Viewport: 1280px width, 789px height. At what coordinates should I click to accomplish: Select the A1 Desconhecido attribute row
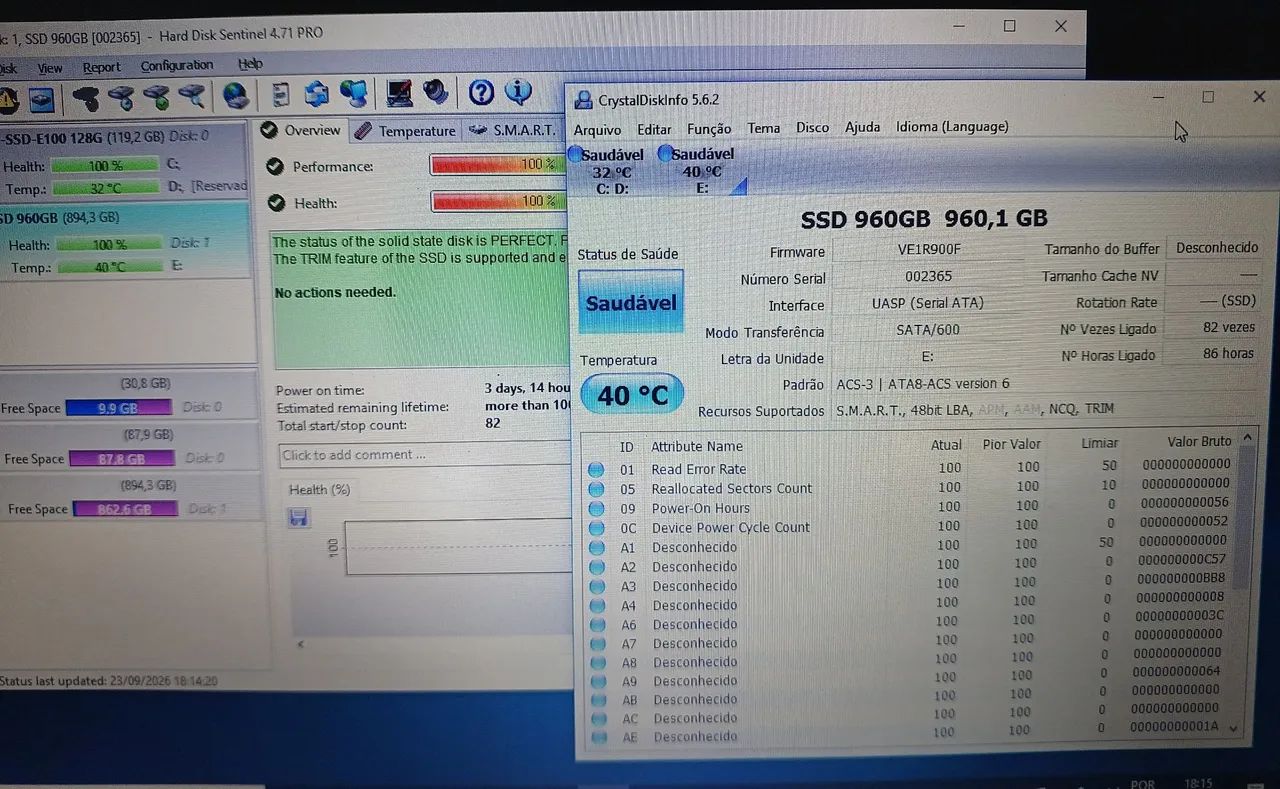(910, 546)
